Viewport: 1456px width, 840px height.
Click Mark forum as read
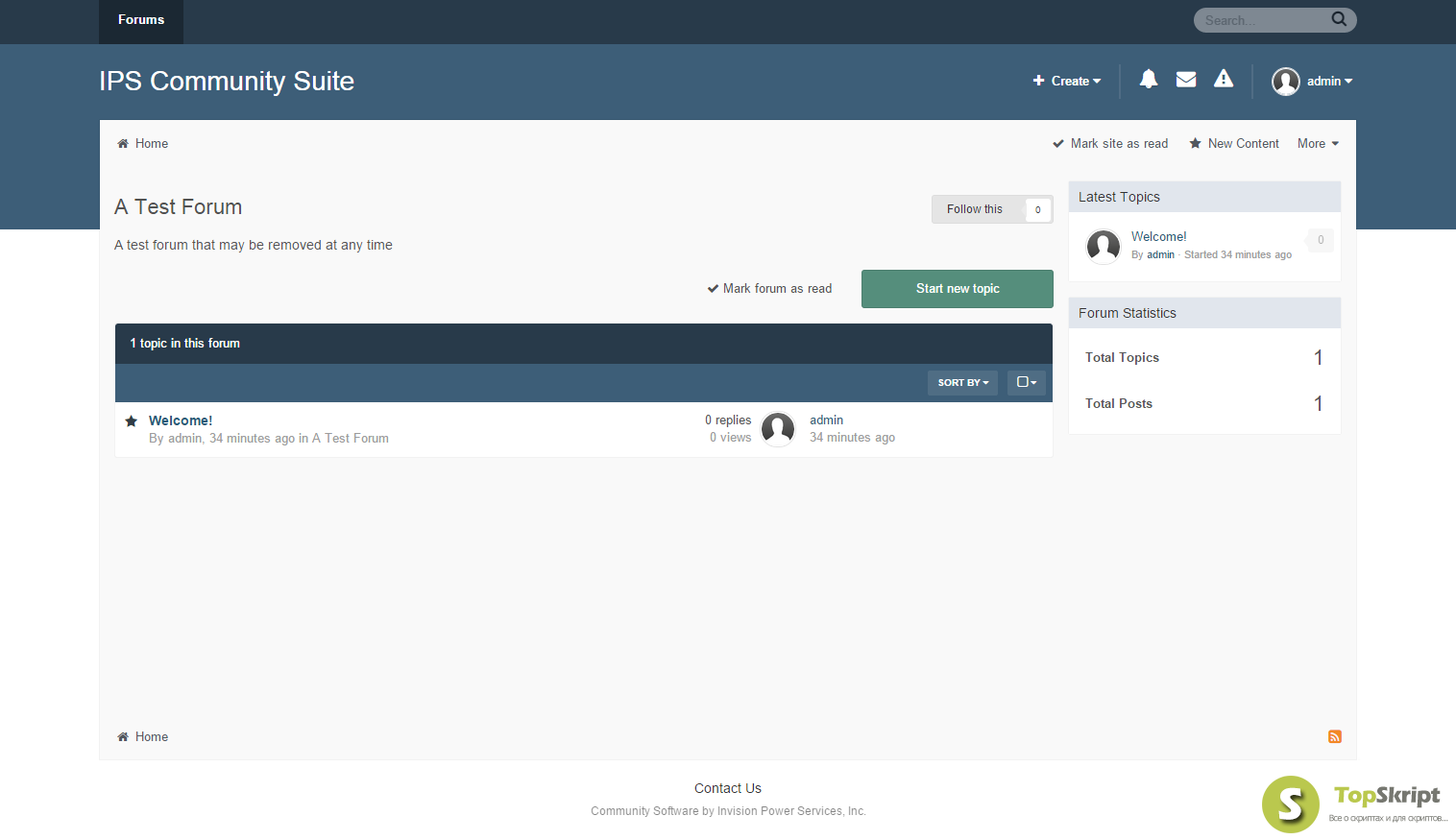coord(769,289)
